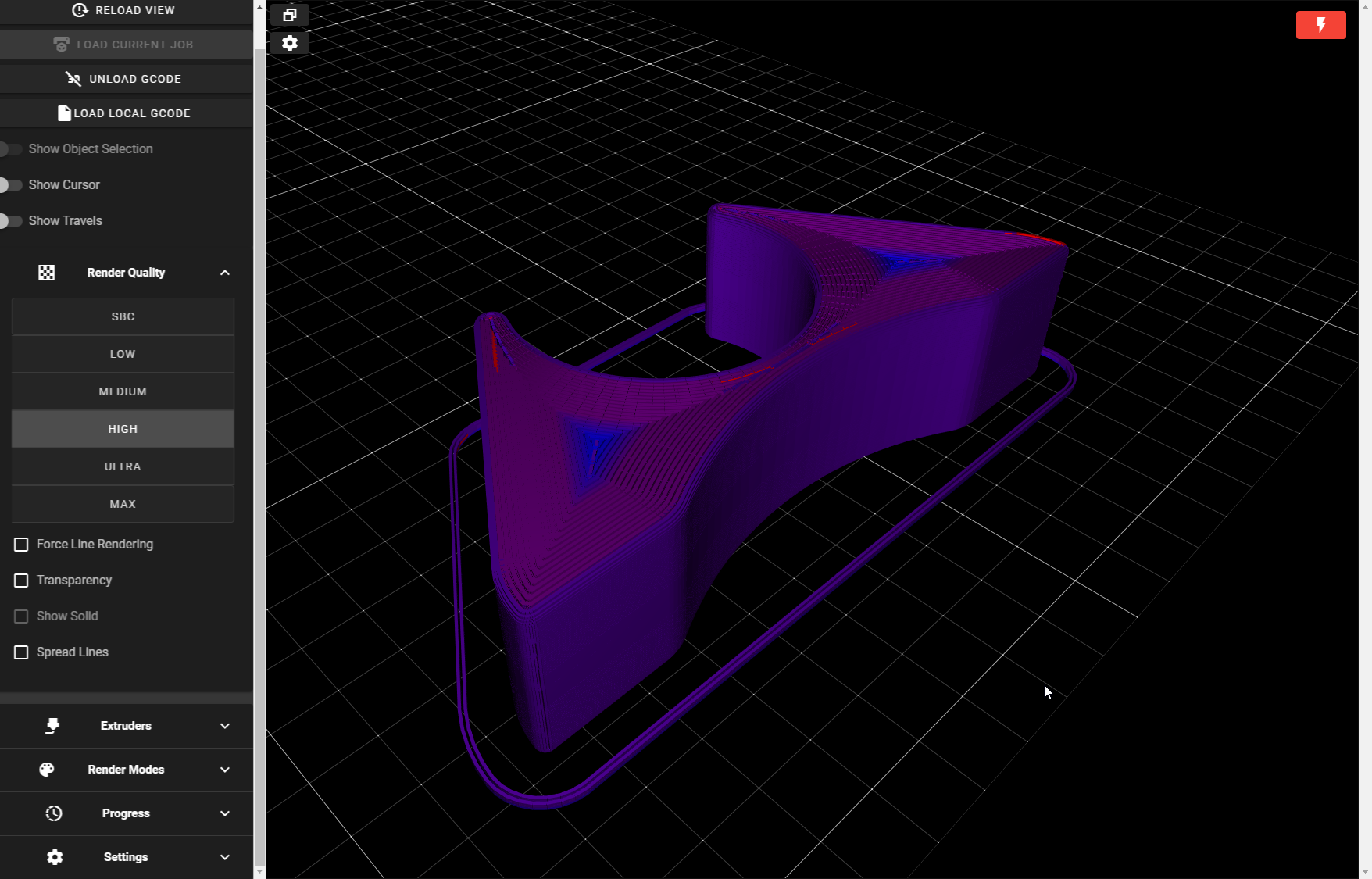
Task: Click the sidebar scroll down arrow
Action: [259, 872]
